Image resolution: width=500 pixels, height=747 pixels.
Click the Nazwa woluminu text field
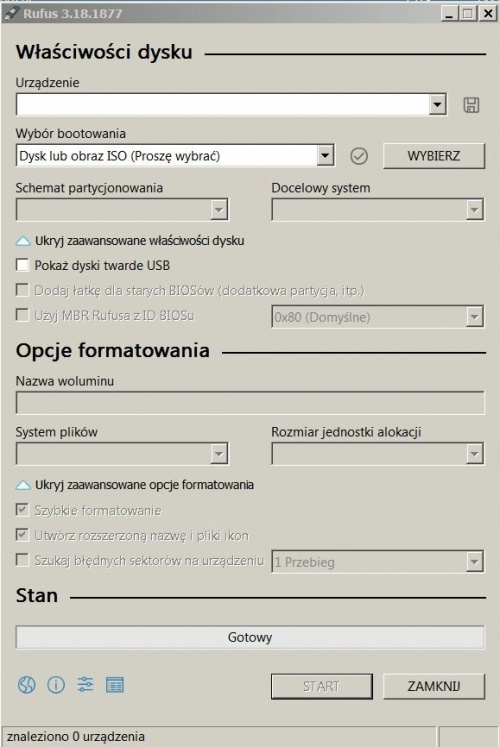pyautogui.click(x=250, y=403)
